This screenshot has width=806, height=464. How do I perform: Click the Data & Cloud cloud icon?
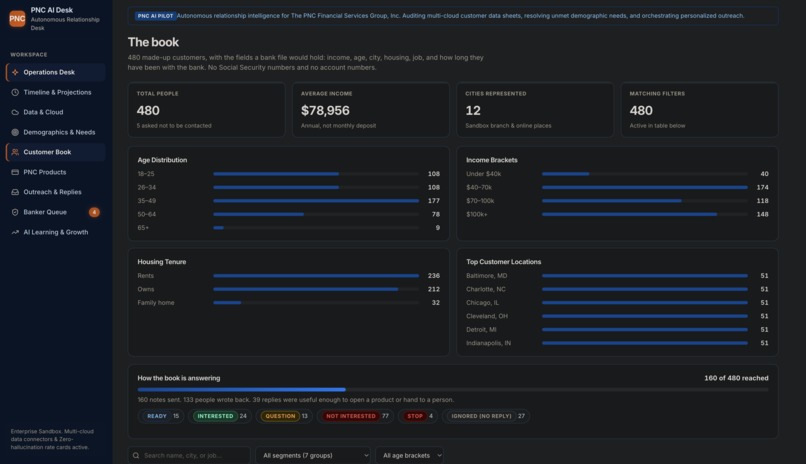click(15, 112)
